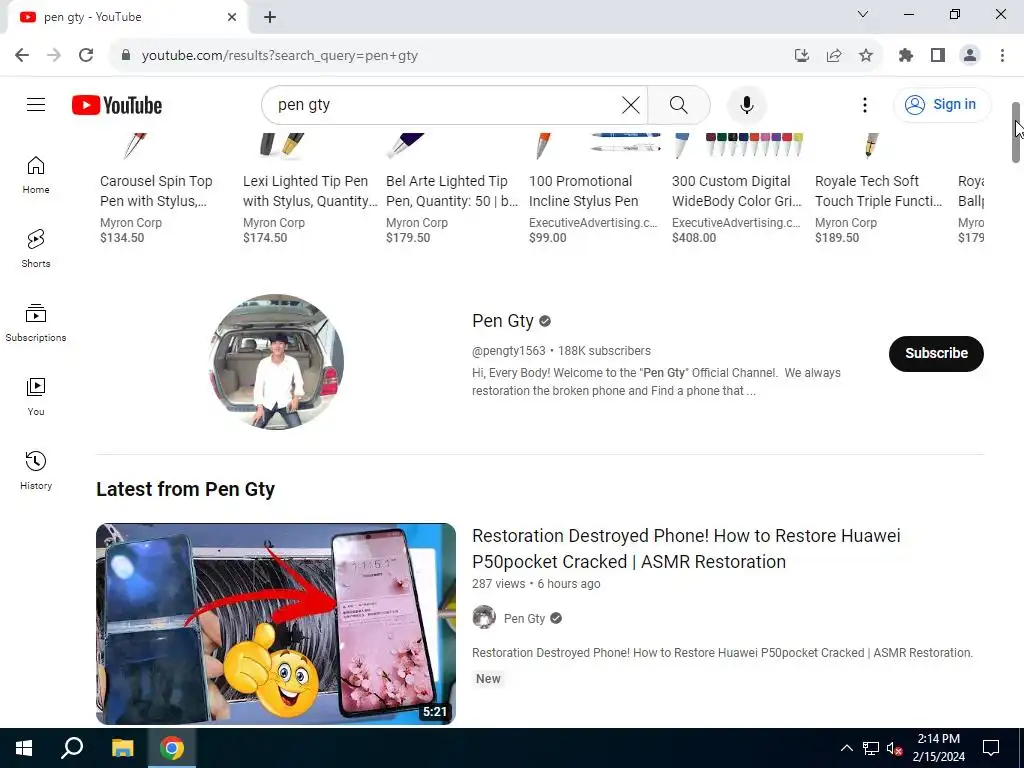This screenshot has height=768, width=1024.
Task: Click the browser address bar URL
Action: pos(280,56)
